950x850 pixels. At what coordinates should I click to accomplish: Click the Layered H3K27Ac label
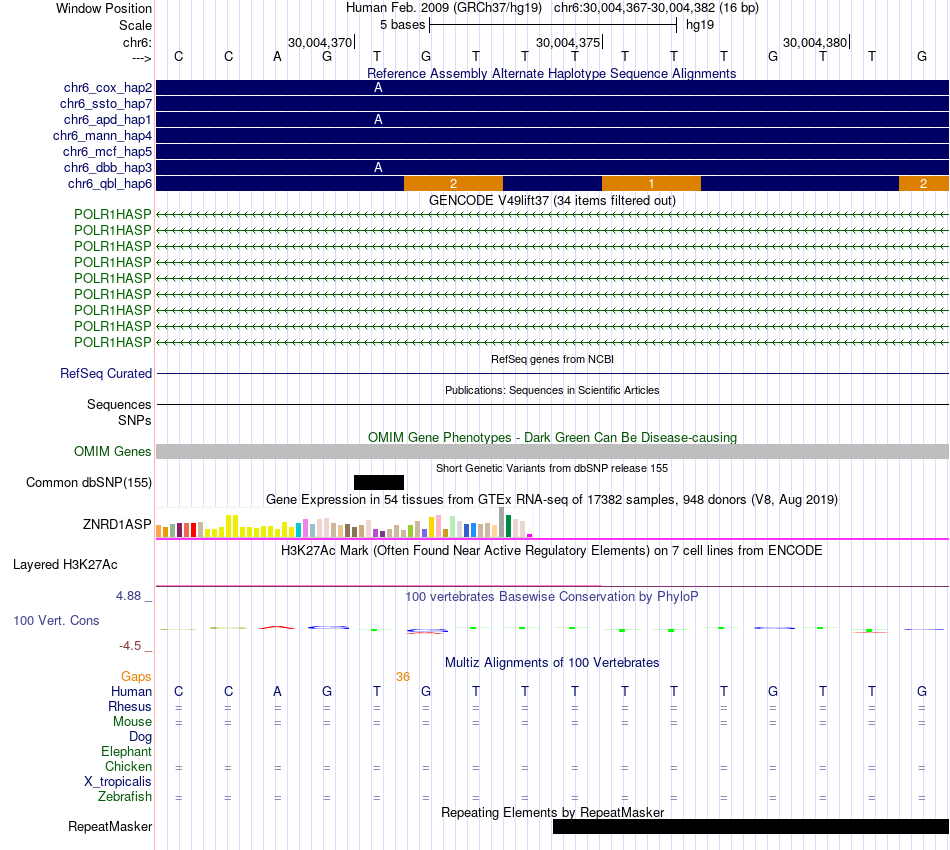coord(65,565)
